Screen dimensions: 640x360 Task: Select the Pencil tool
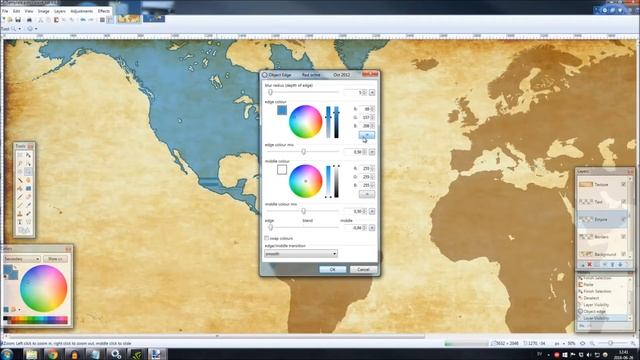[20, 205]
